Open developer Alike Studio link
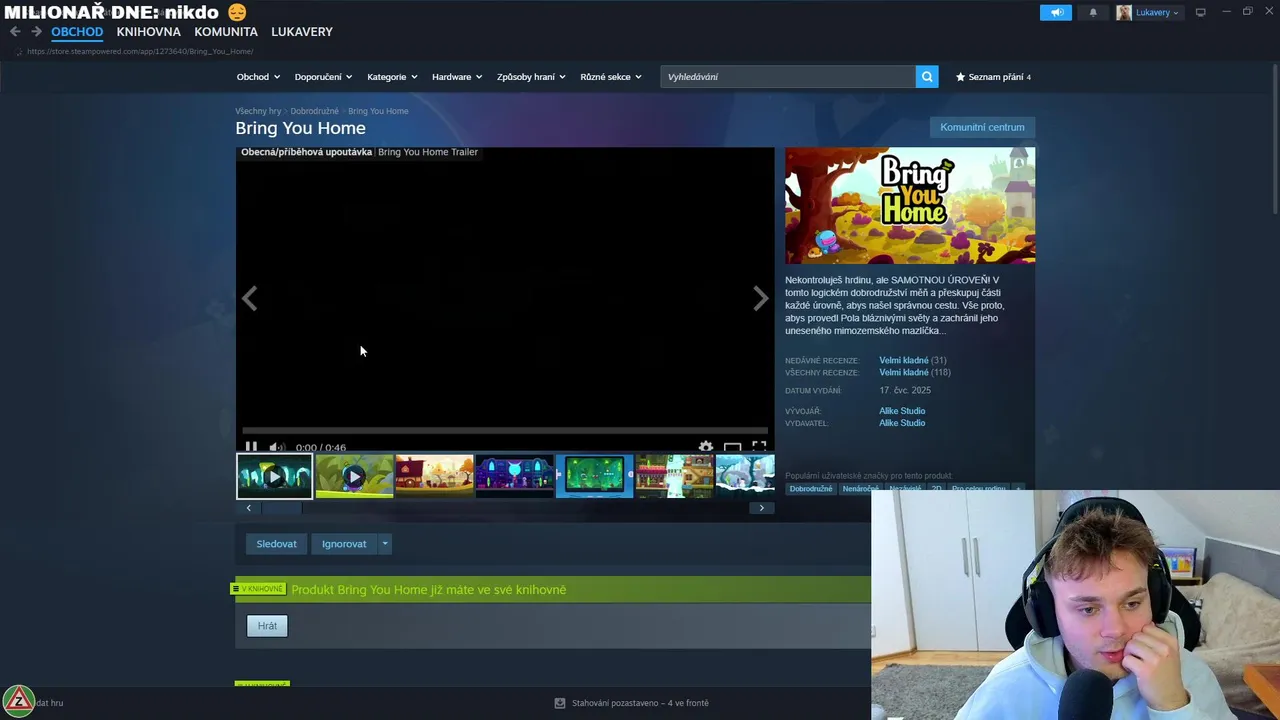The width and height of the screenshot is (1280, 720). coord(902,411)
